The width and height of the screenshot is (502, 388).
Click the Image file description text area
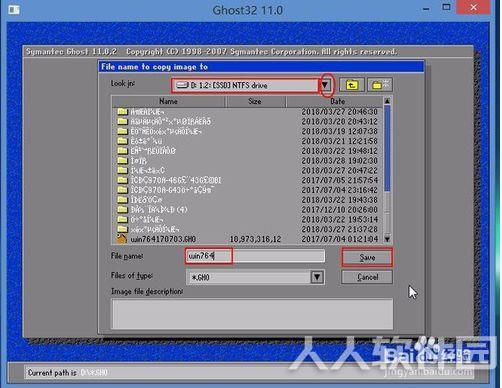(252, 314)
